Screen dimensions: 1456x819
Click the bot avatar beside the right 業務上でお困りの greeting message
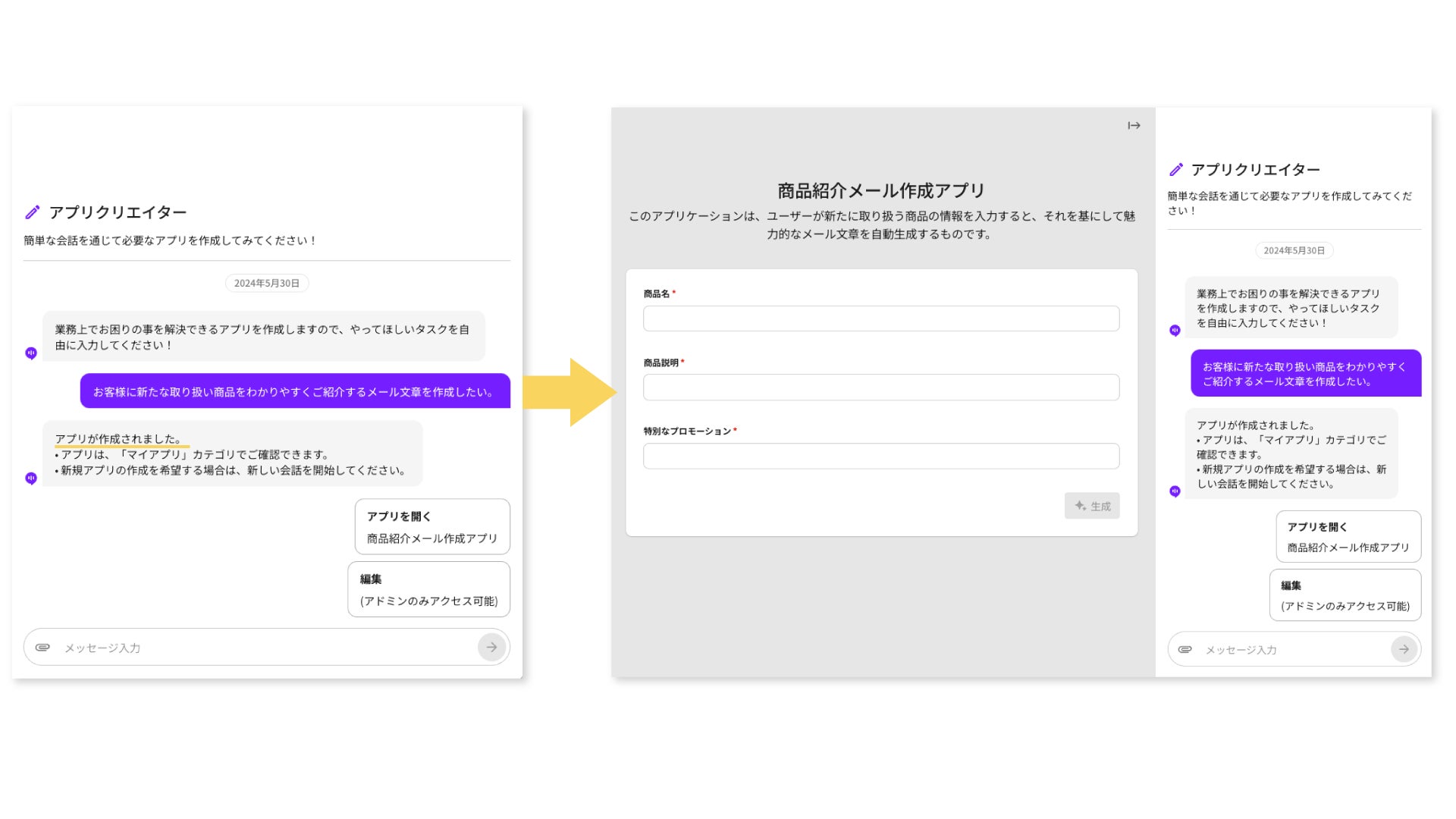coord(1175,331)
